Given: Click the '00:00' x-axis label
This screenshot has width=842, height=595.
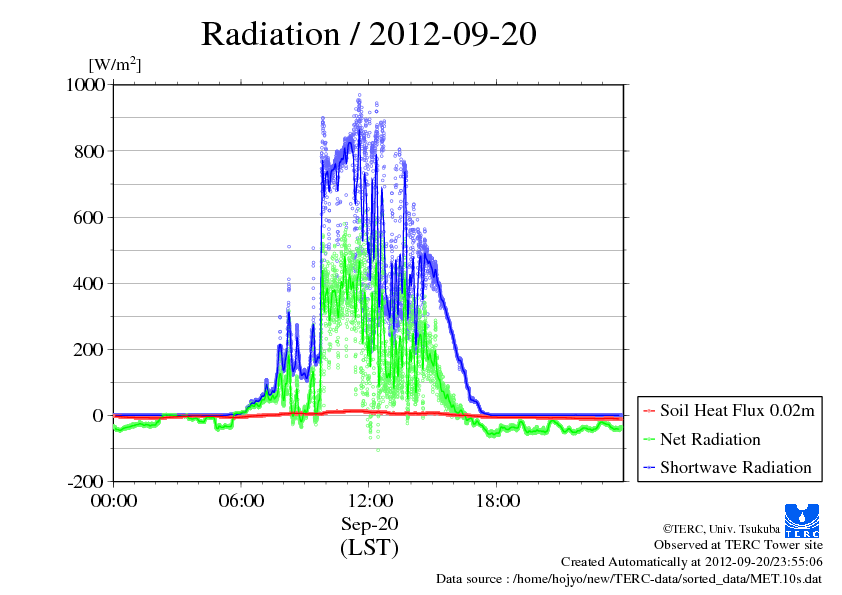Looking at the screenshot, I should pyautogui.click(x=114, y=501).
